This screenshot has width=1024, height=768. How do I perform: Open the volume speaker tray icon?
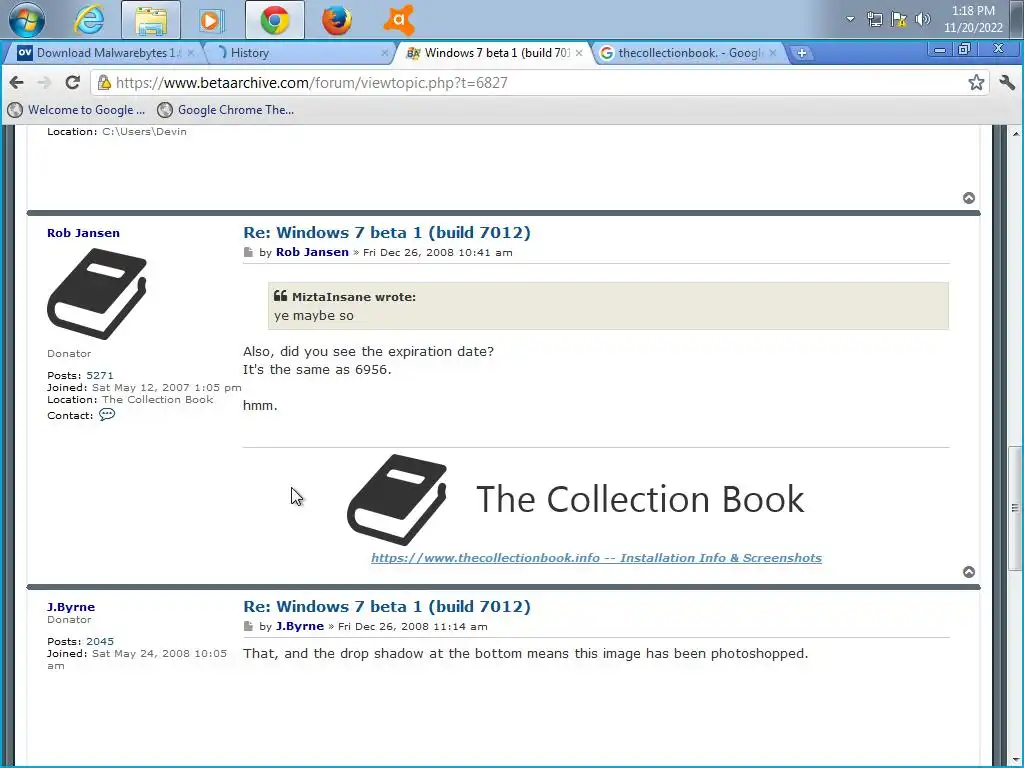pyautogui.click(x=923, y=20)
